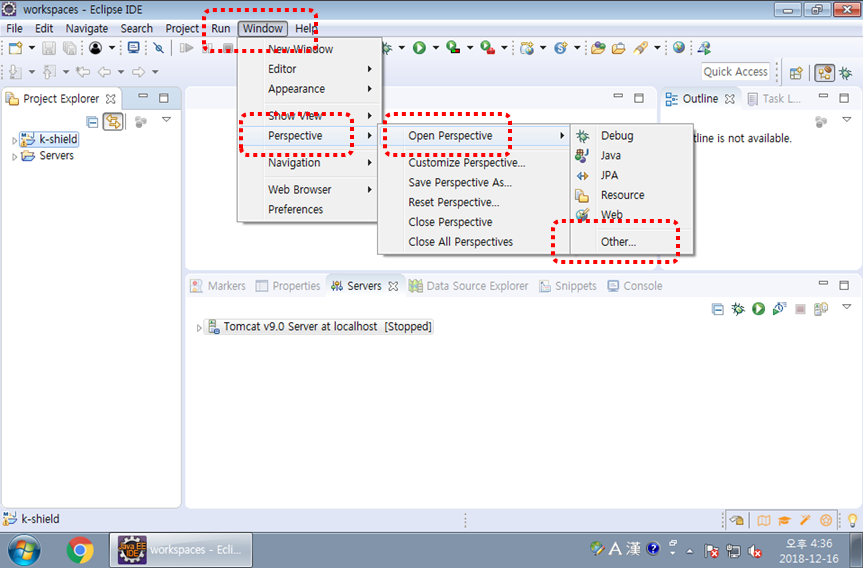Click Publish to the server icon
863x568 pixels.
click(x=821, y=309)
